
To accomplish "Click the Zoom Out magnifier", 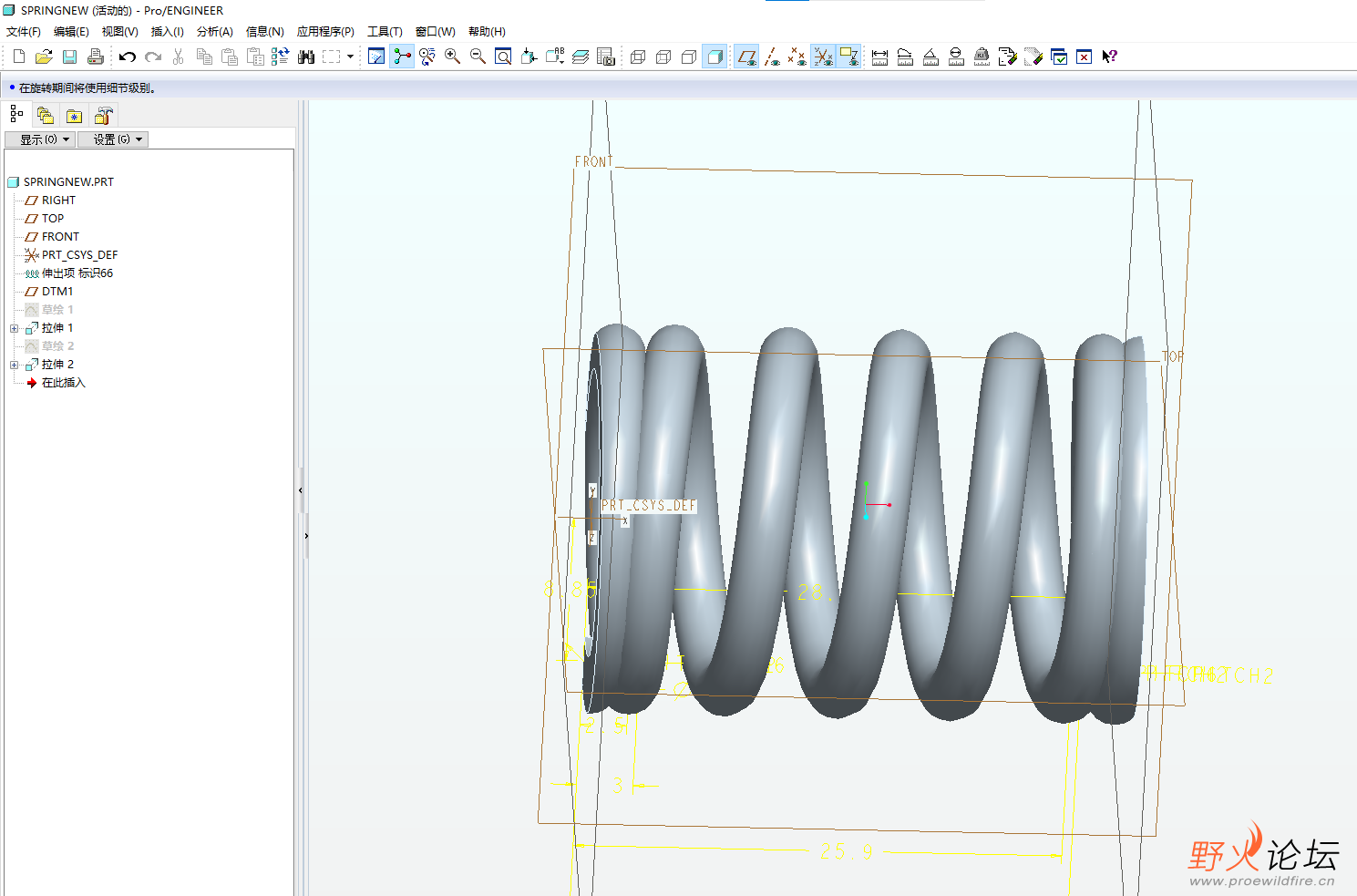I will tap(478, 57).
